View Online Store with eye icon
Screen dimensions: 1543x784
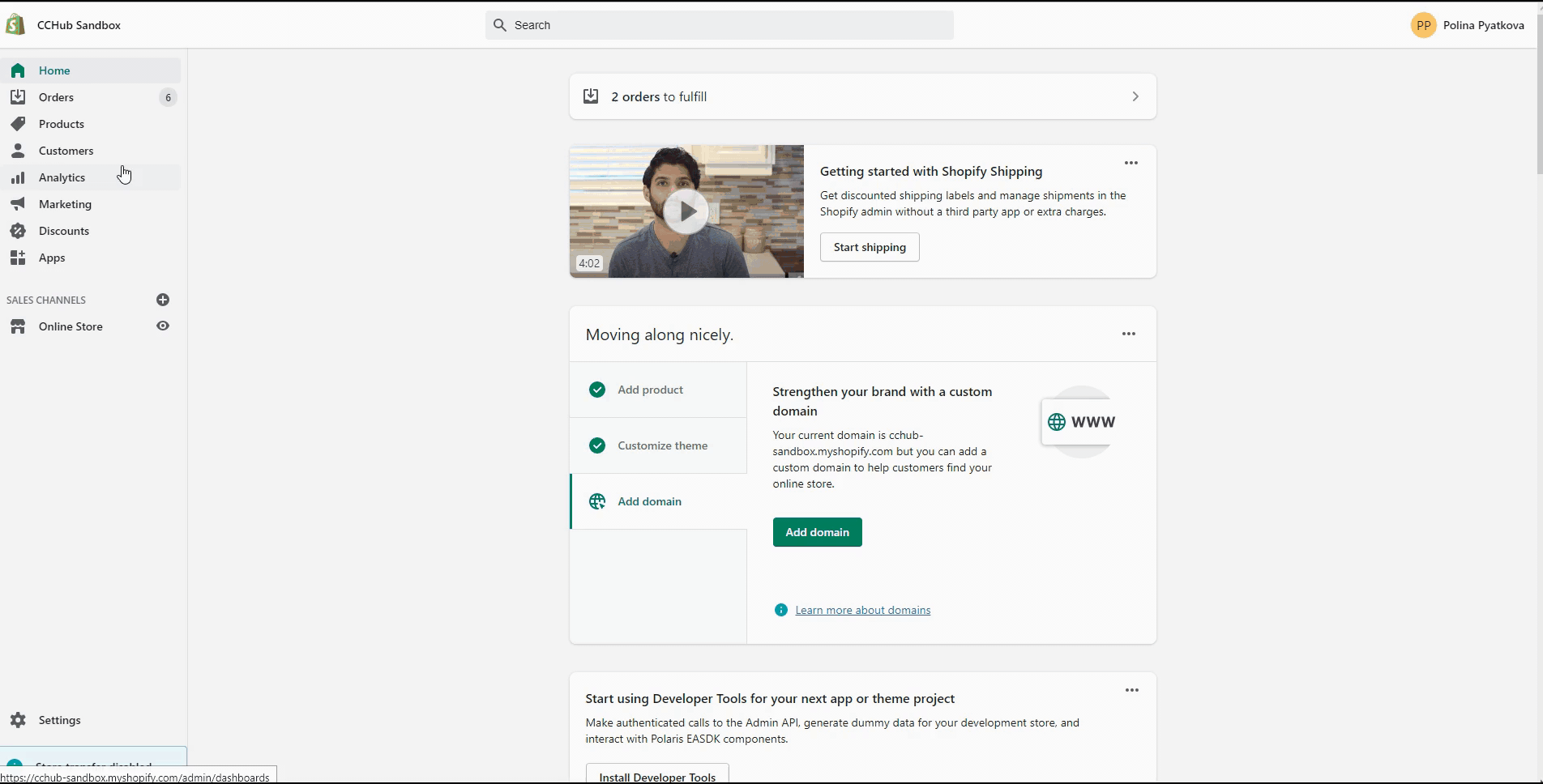coord(163,326)
